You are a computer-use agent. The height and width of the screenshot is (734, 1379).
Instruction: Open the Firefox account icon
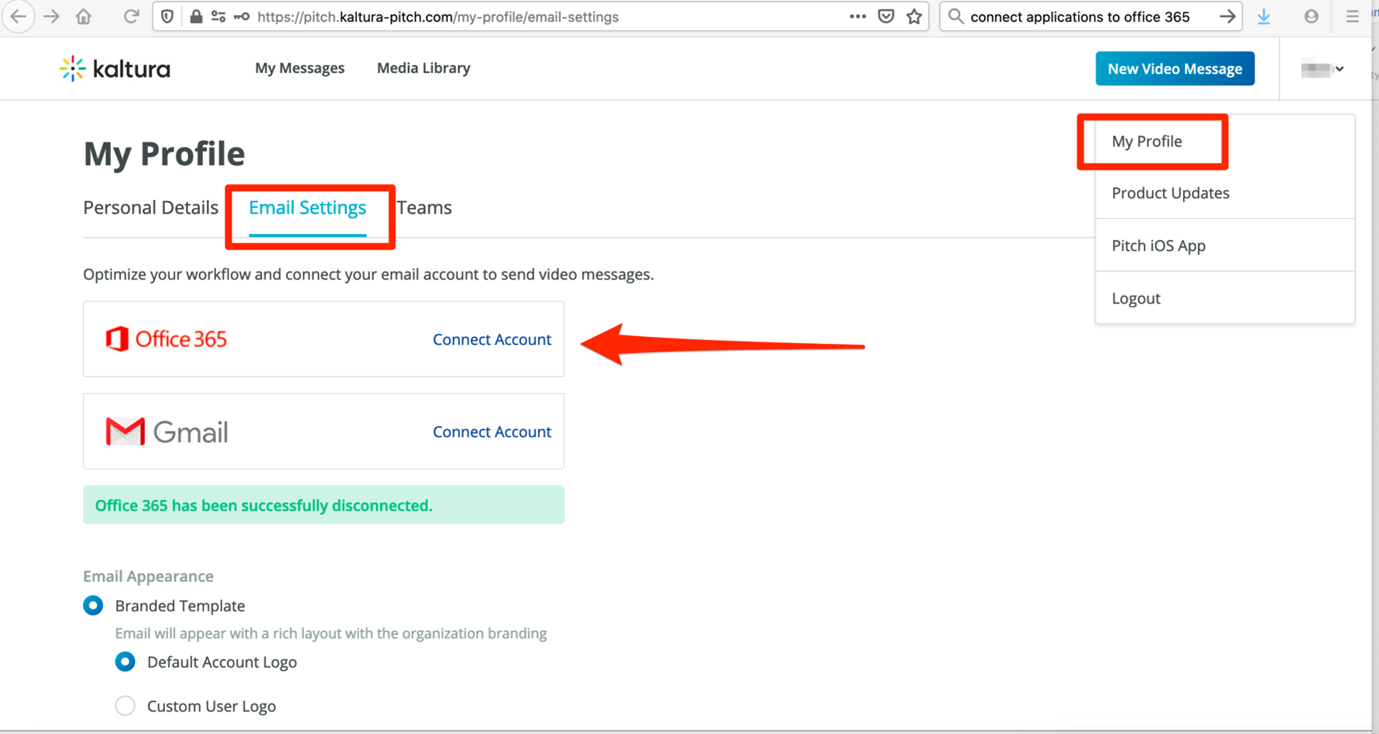coord(1311,17)
